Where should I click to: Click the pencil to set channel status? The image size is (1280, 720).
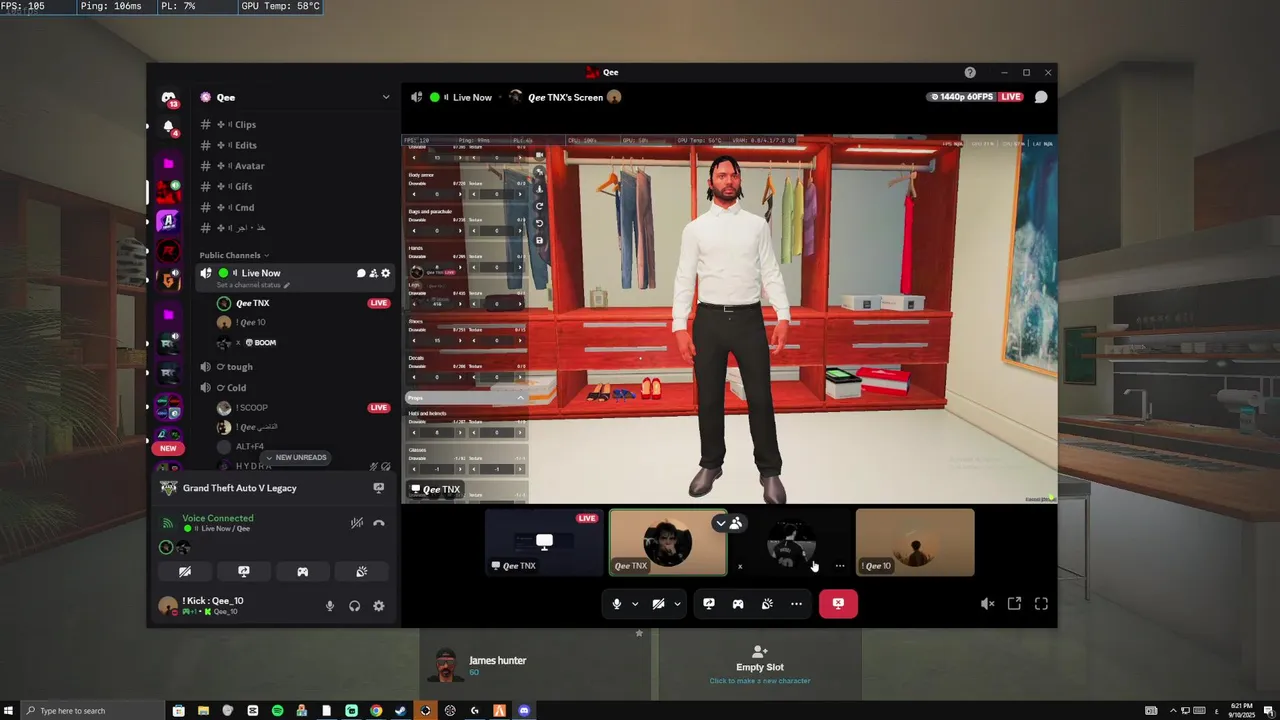[286, 285]
